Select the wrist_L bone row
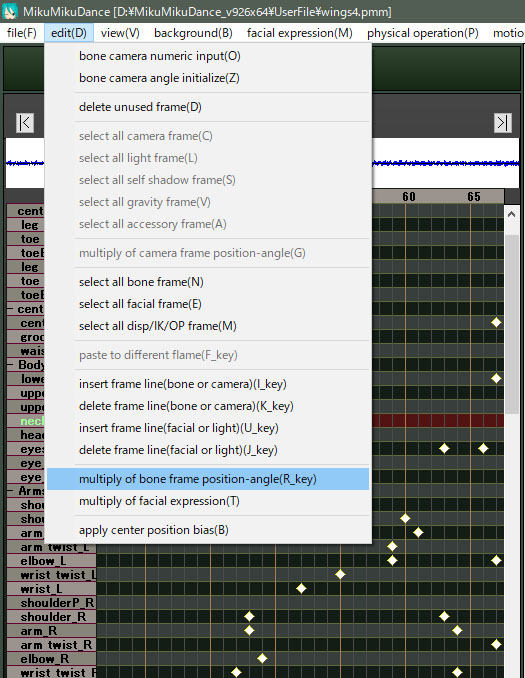The width and height of the screenshot is (525, 678). [51, 589]
